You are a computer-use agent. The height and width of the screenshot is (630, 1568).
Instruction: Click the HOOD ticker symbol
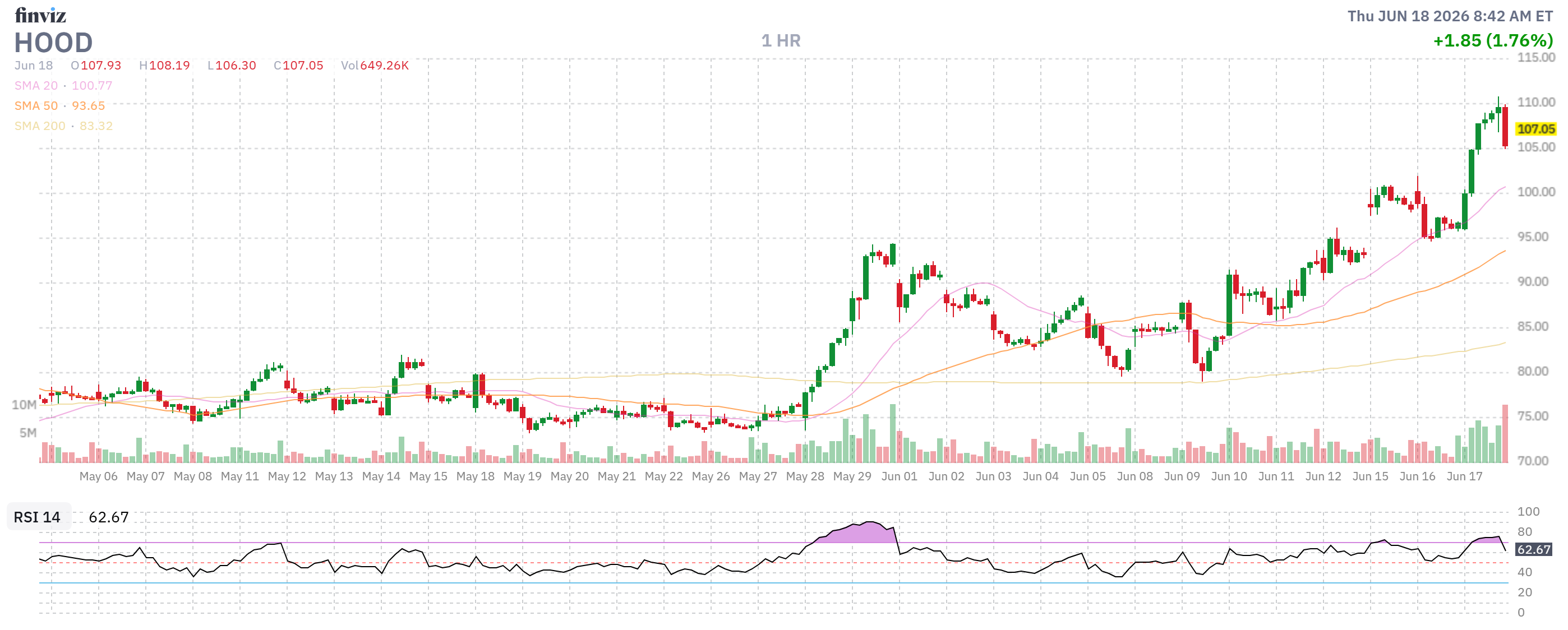pos(54,43)
